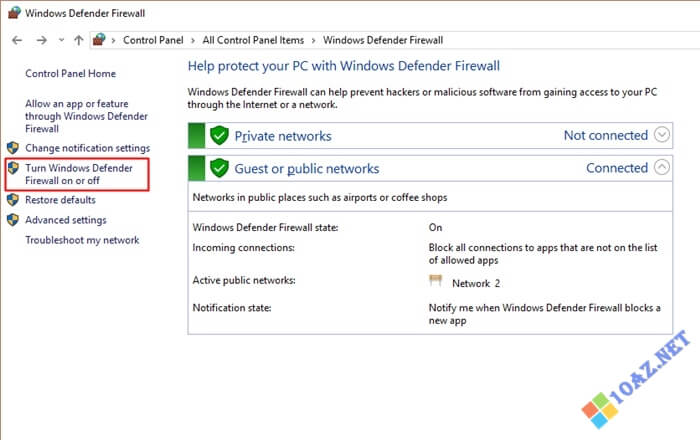700x440 pixels.
Task: Open Troubleshoot my network link
Action: pos(82,240)
